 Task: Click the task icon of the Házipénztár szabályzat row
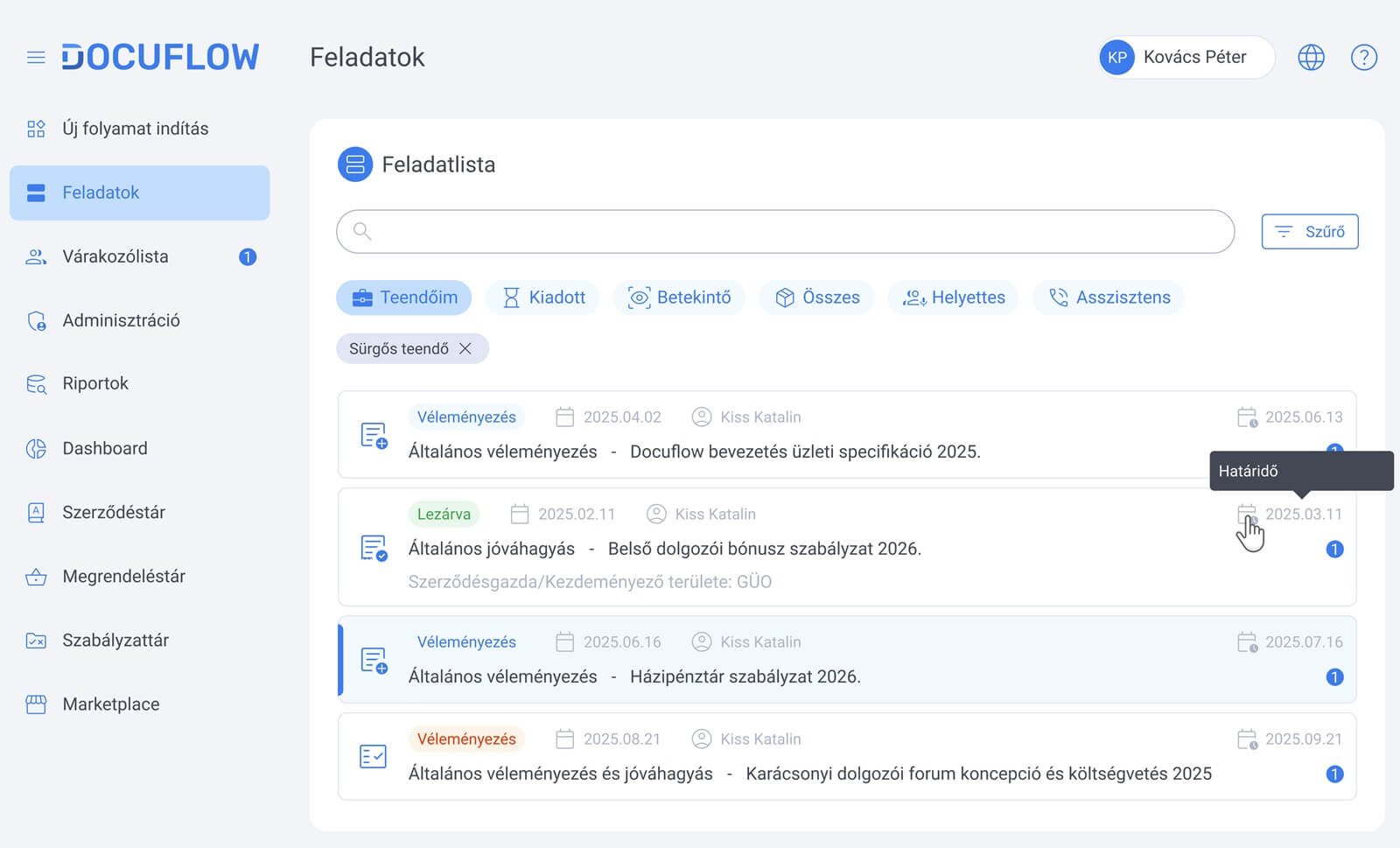click(374, 660)
